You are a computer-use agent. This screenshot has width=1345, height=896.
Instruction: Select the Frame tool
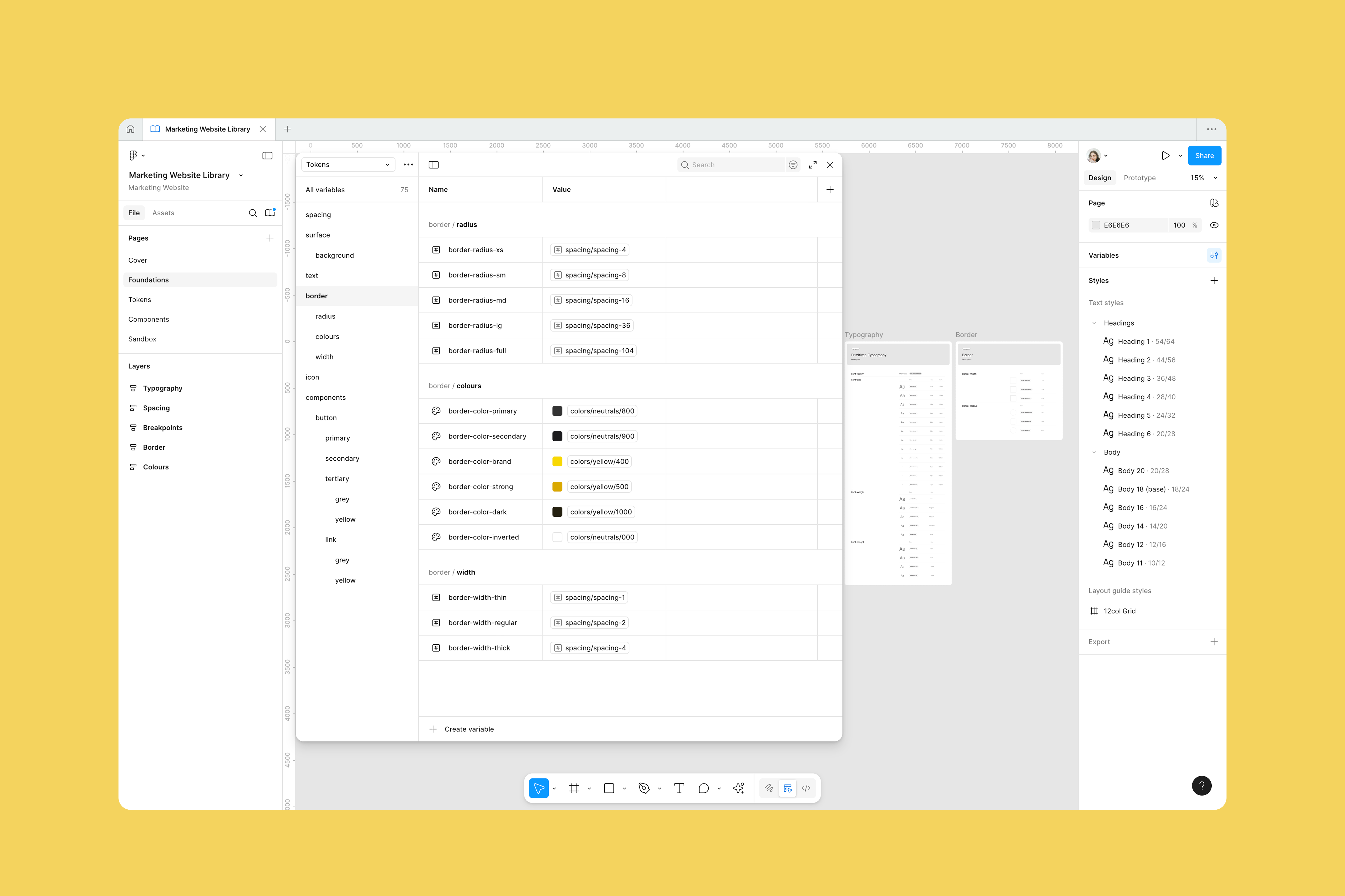[574, 788]
